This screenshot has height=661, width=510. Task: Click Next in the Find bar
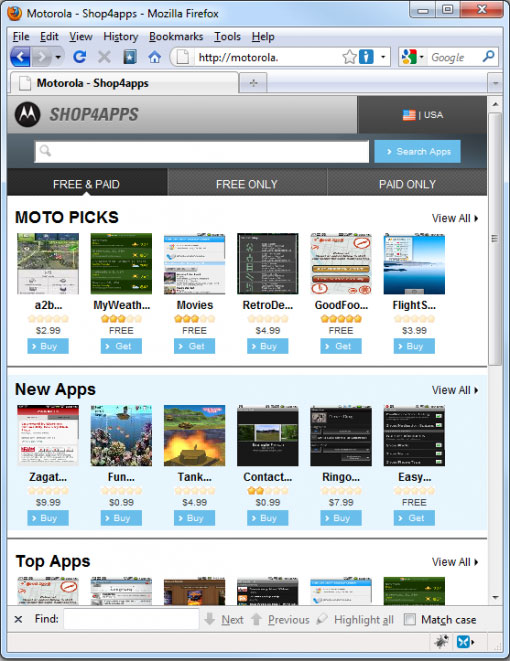click(x=224, y=619)
